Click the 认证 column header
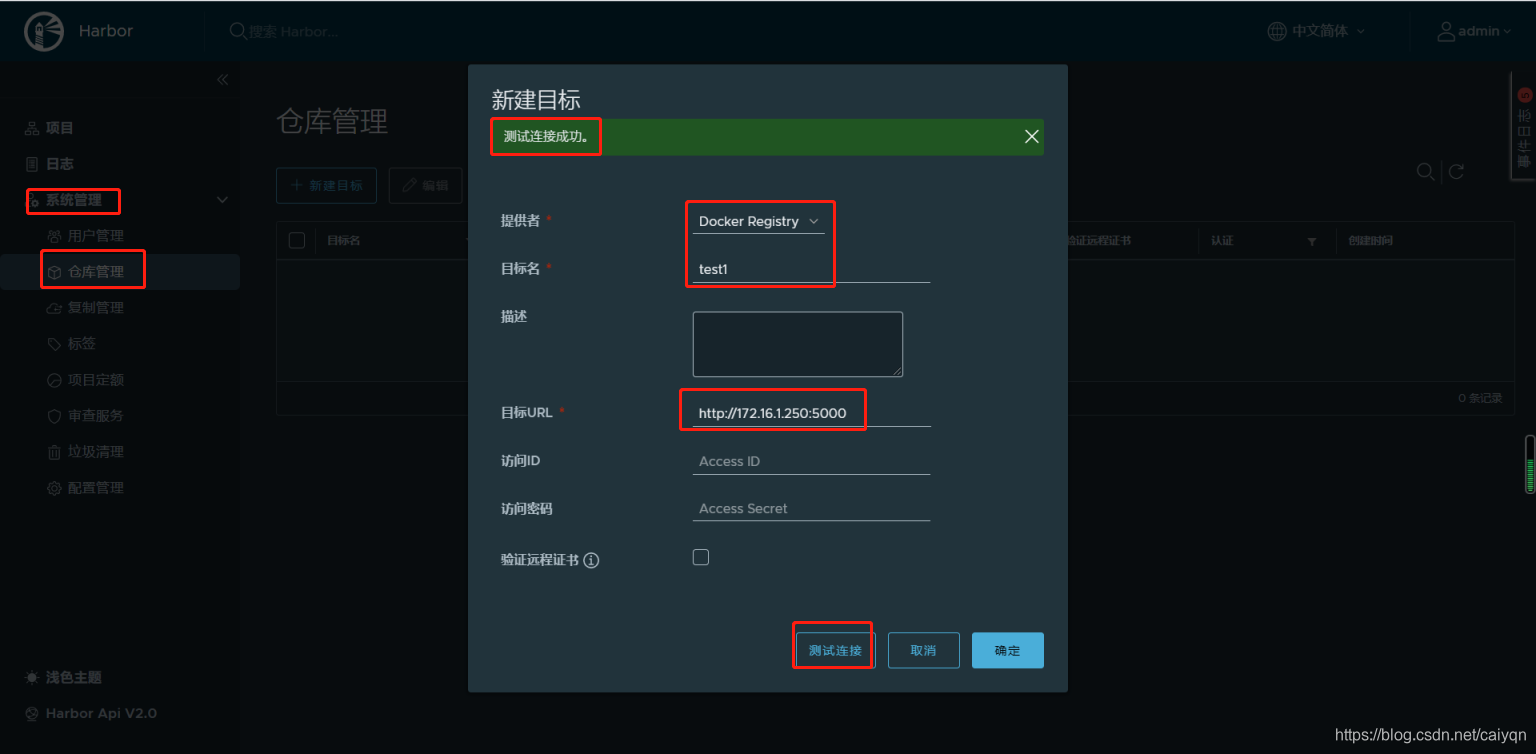The height and width of the screenshot is (754, 1536). (1222, 241)
